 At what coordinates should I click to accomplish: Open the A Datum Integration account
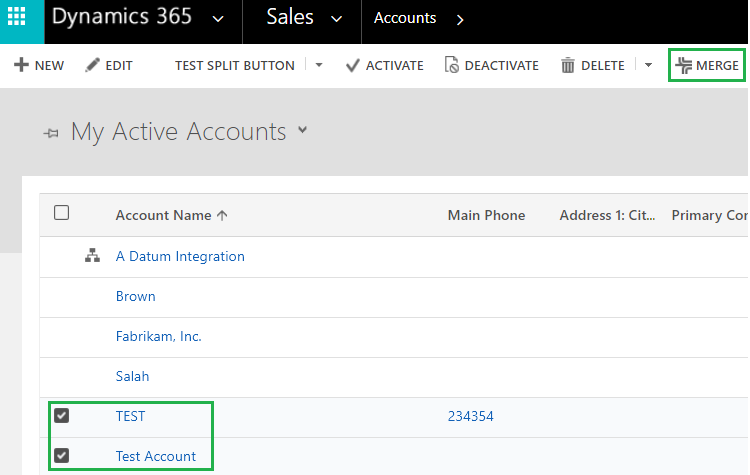(x=180, y=256)
